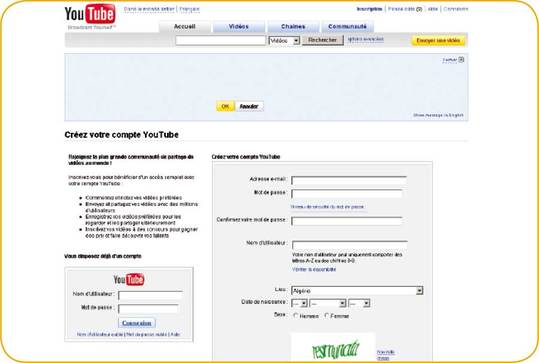The width and height of the screenshot is (539, 363).
Task: Click the Inscription link in the top-right header
Action: pyautogui.click(x=370, y=9)
